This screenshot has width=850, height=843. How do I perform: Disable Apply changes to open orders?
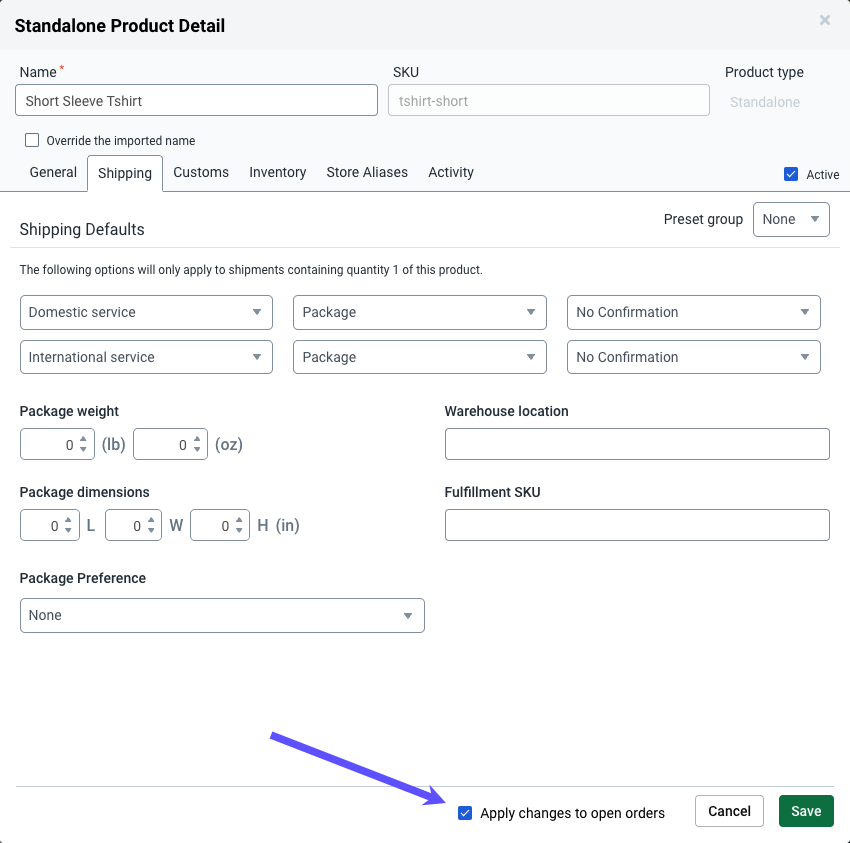coord(465,813)
